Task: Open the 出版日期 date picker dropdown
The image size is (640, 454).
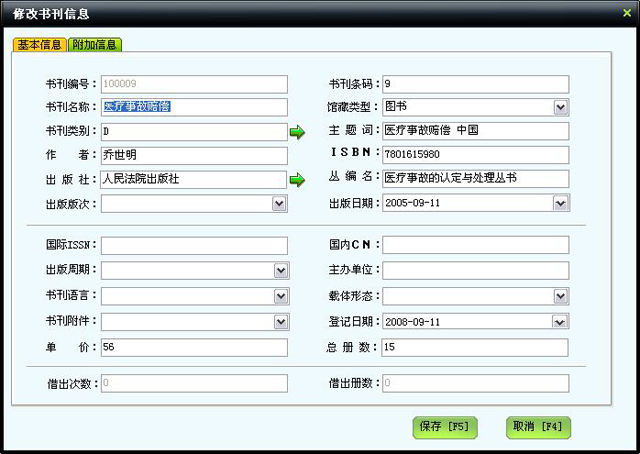Action: coord(561,203)
